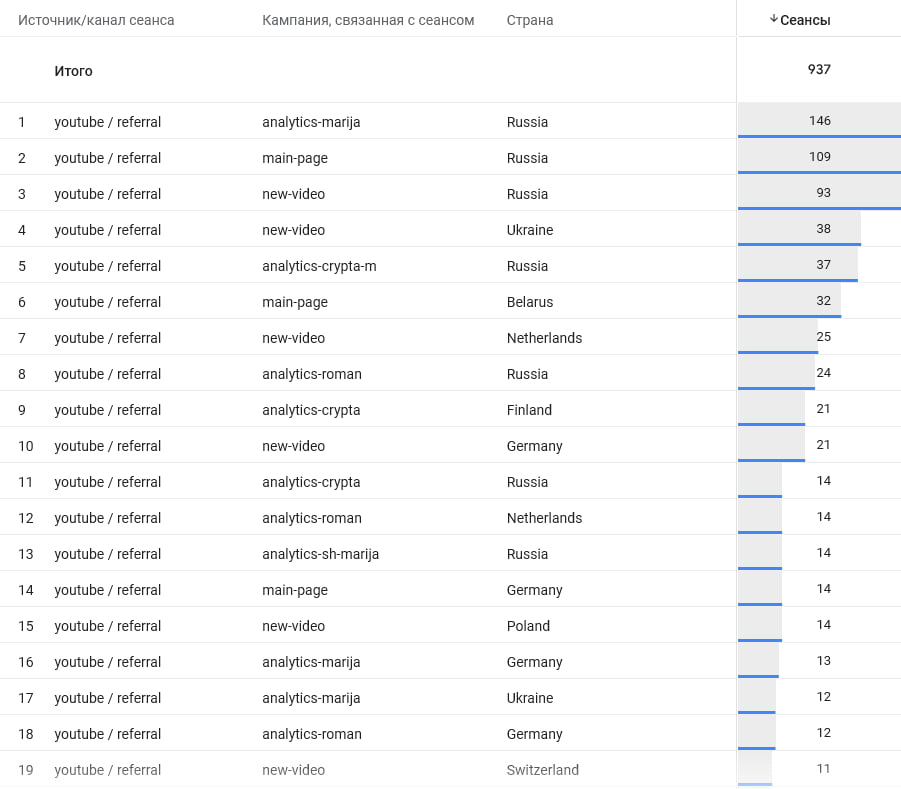Click youtube / referral in row 3

click(107, 194)
